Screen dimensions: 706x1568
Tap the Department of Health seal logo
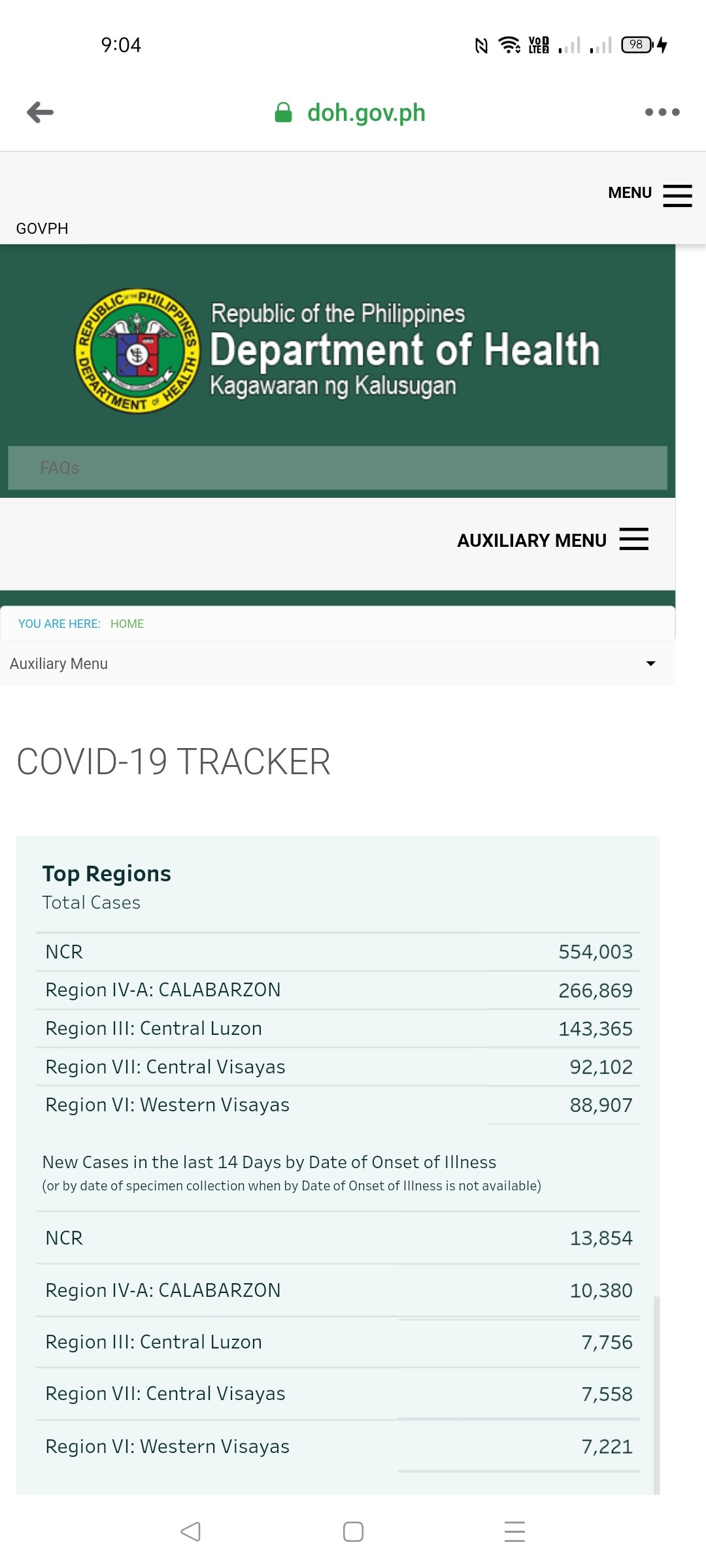137,350
